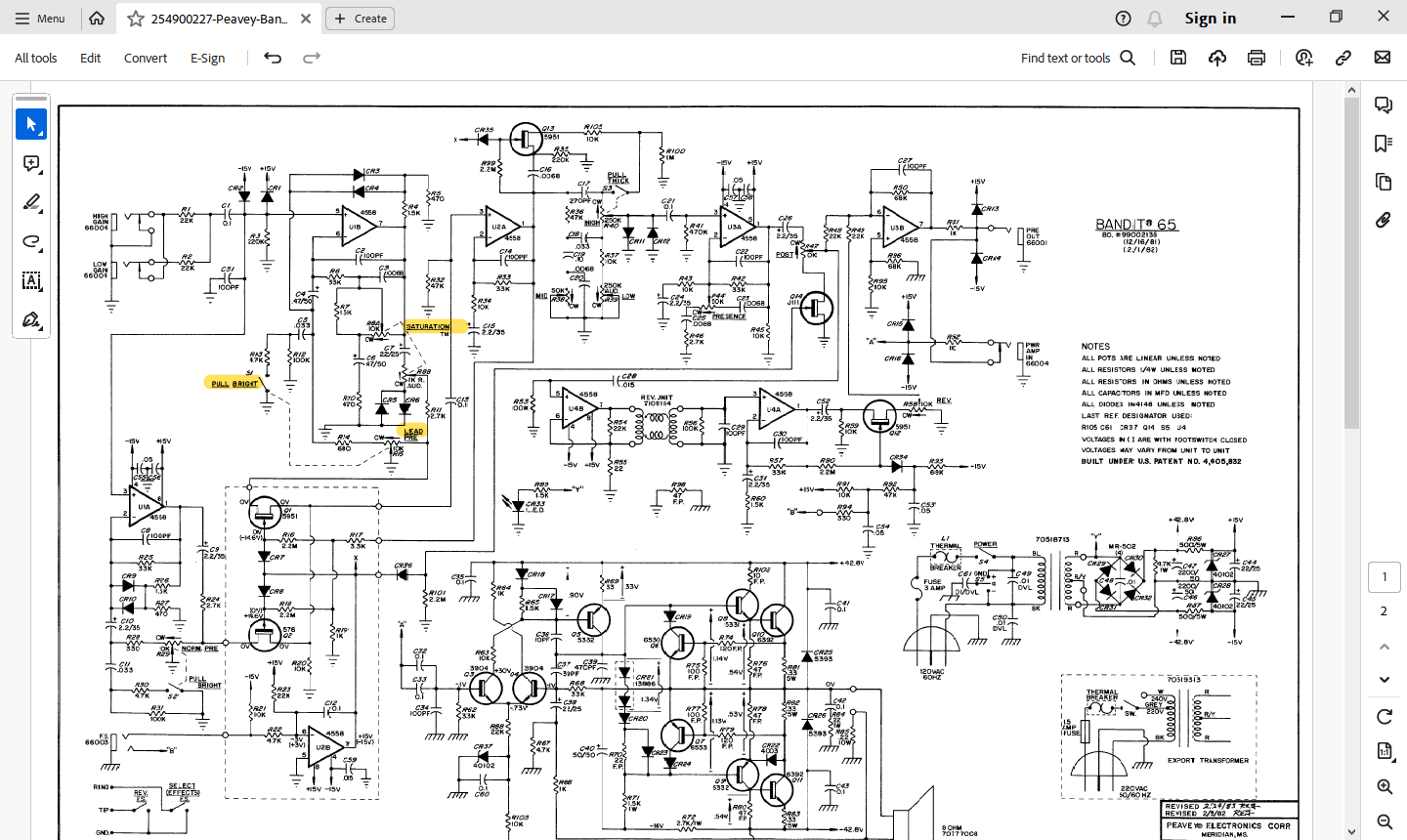Click the page number 1 box

click(x=1384, y=577)
